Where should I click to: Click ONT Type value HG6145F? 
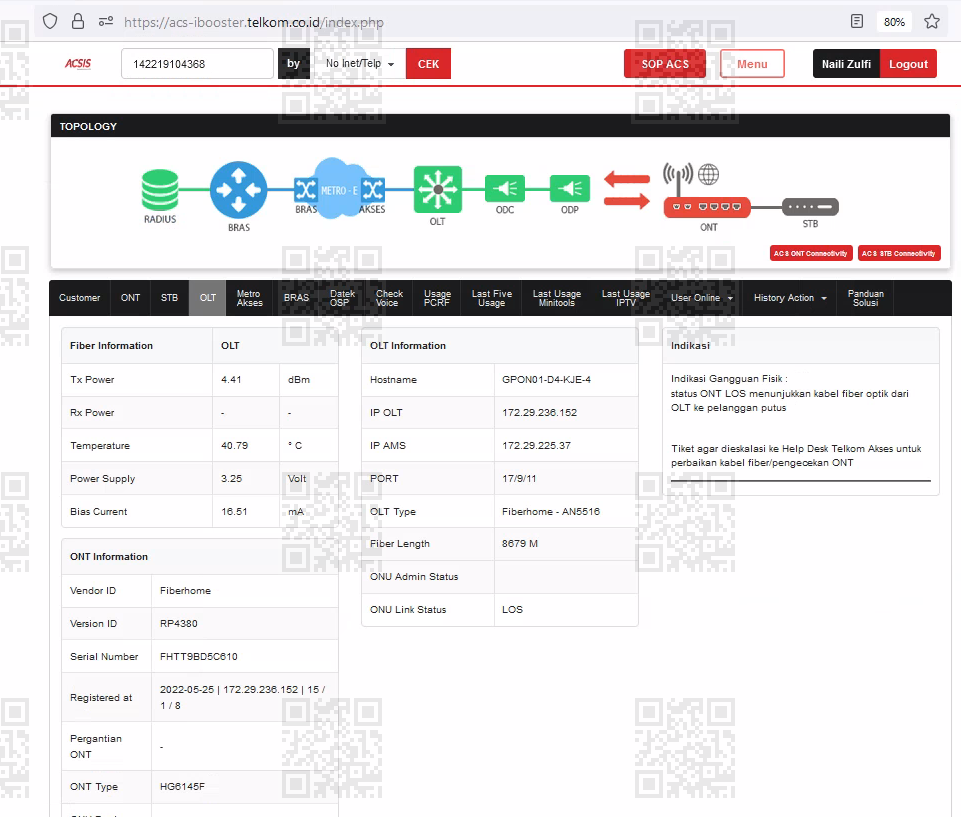pos(183,786)
